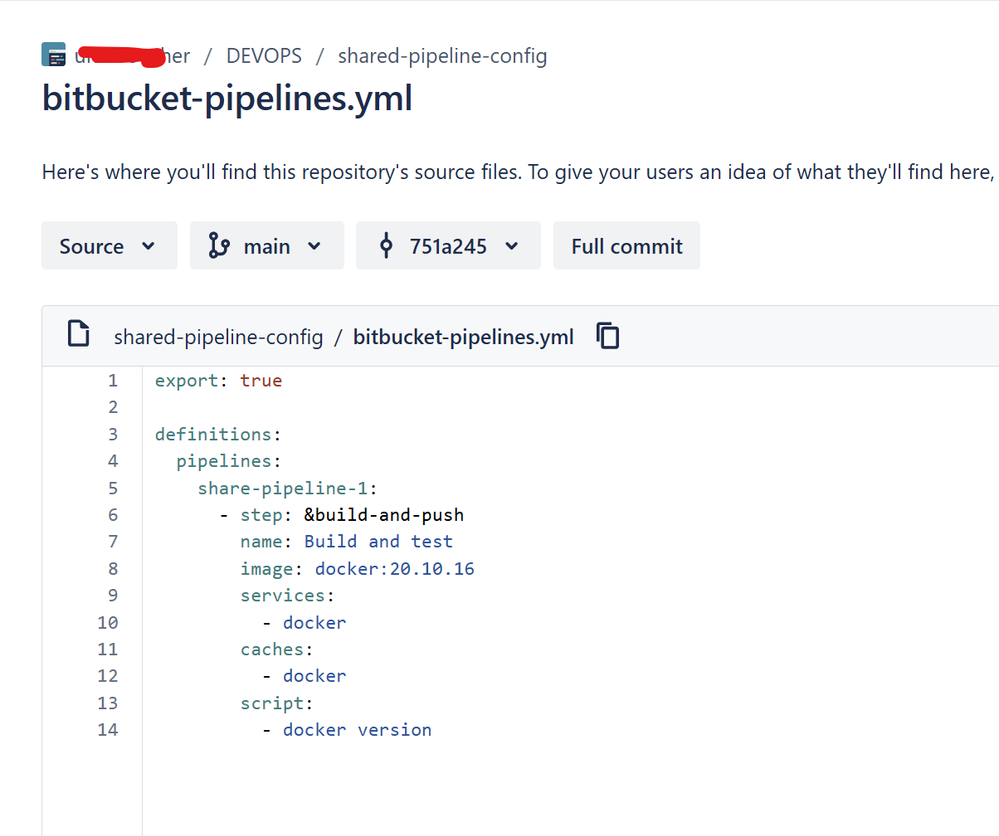Click line number 1
Screen dimensions: 999x836
point(113,380)
